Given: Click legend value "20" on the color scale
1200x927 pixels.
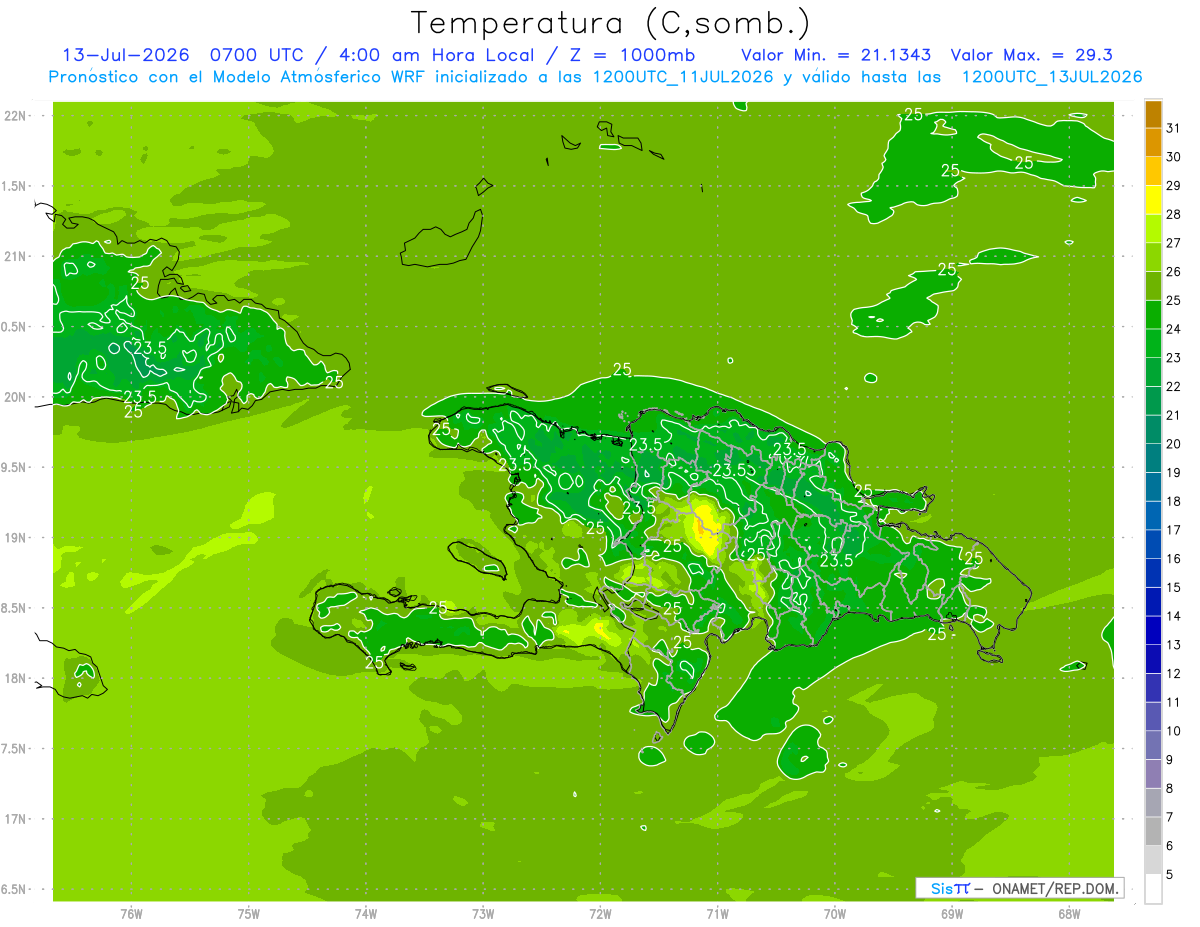Looking at the screenshot, I should pos(1173,444).
